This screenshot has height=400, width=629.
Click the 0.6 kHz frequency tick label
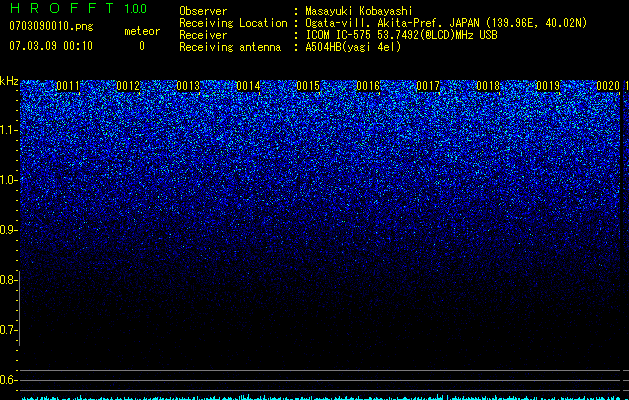(x=7, y=380)
